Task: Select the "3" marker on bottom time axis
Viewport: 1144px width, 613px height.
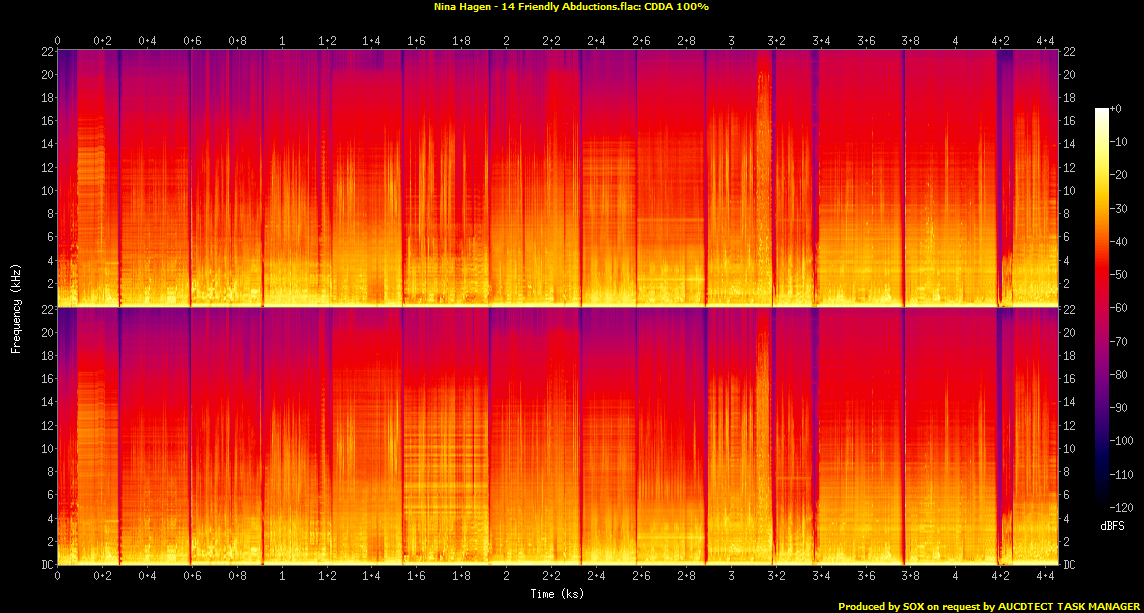Action: [x=732, y=578]
